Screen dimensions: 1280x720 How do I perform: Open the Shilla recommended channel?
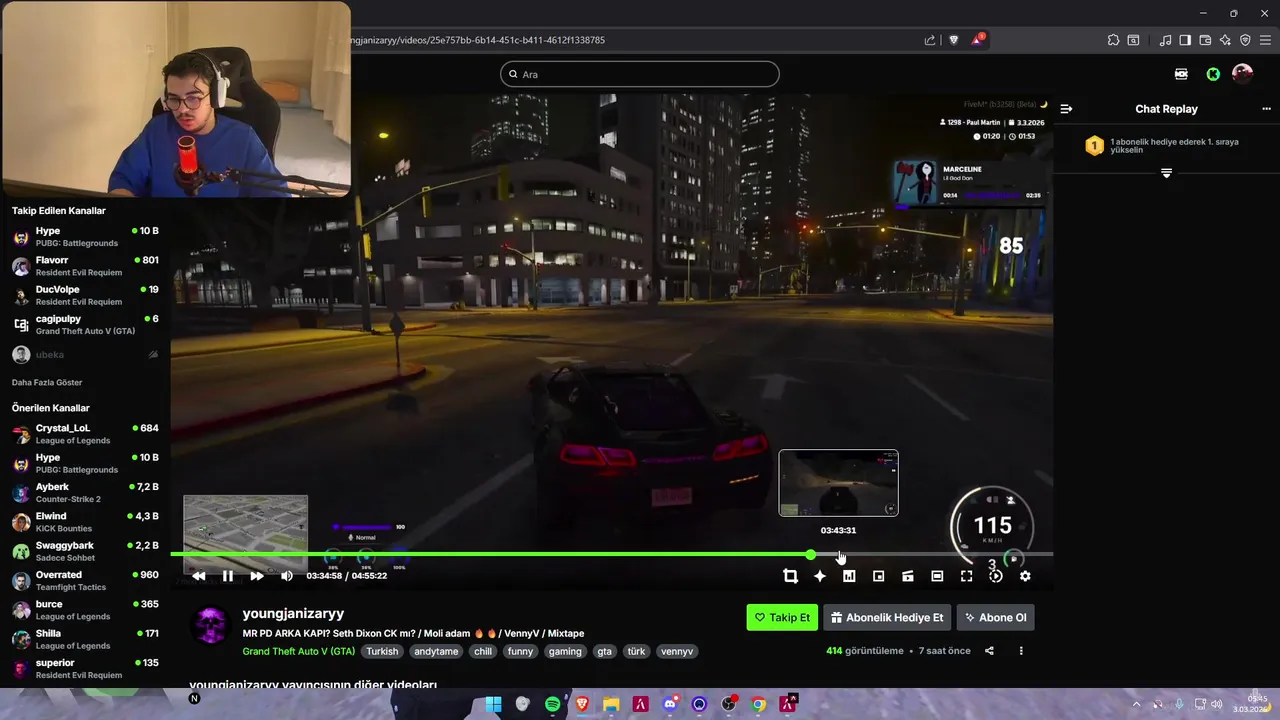[x=85, y=639]
